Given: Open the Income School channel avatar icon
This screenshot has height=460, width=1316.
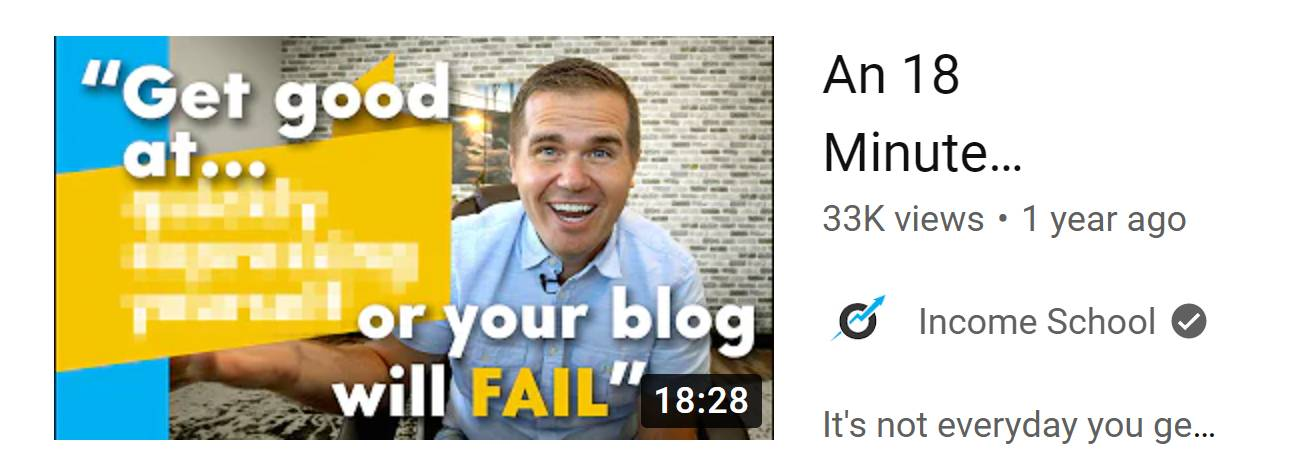Looking at the screenshot, I should tap(859, 321).
